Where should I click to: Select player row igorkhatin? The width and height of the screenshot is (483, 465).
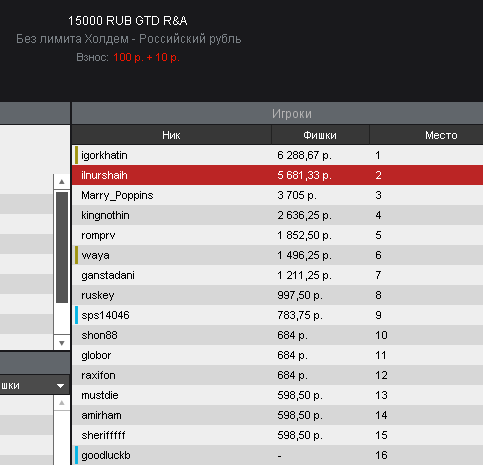coord(277,155)
